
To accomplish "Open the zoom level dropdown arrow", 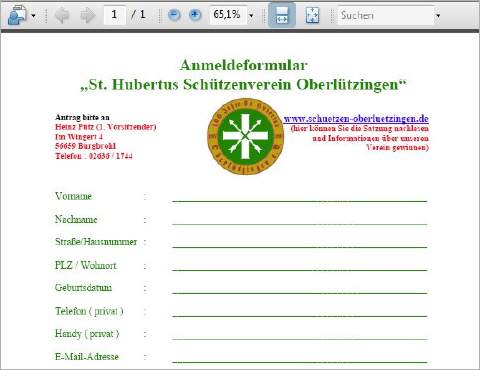I will 251,16.
